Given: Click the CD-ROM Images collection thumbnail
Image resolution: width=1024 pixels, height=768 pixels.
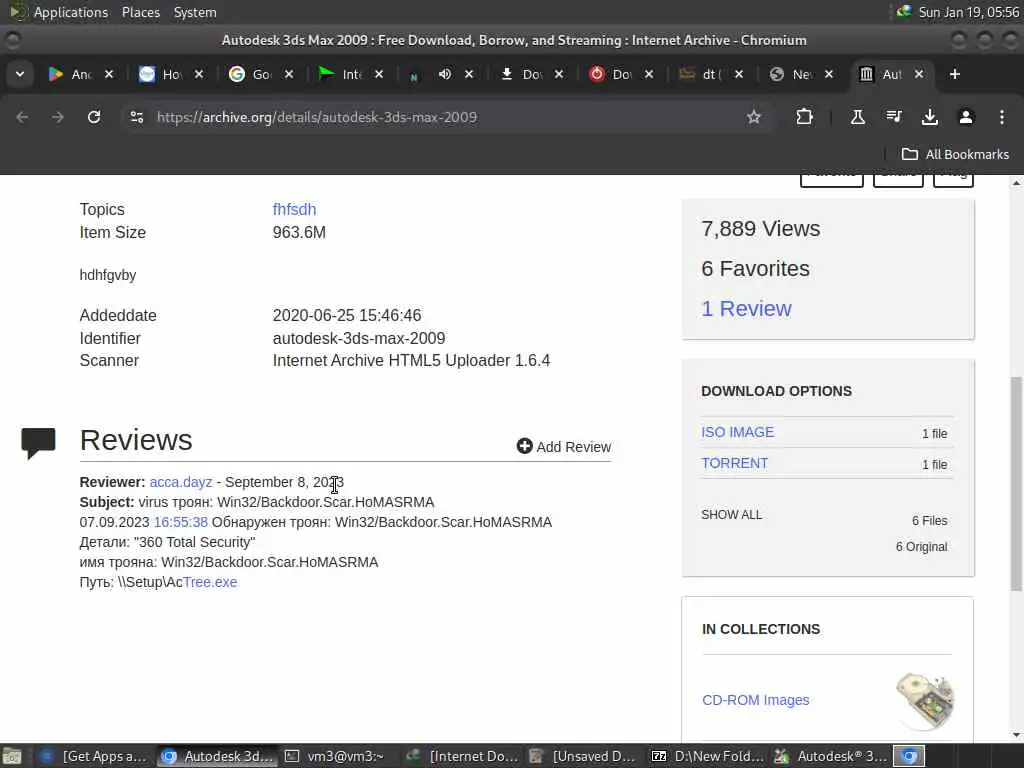Looking at the screenshot, I should (925, 701).
